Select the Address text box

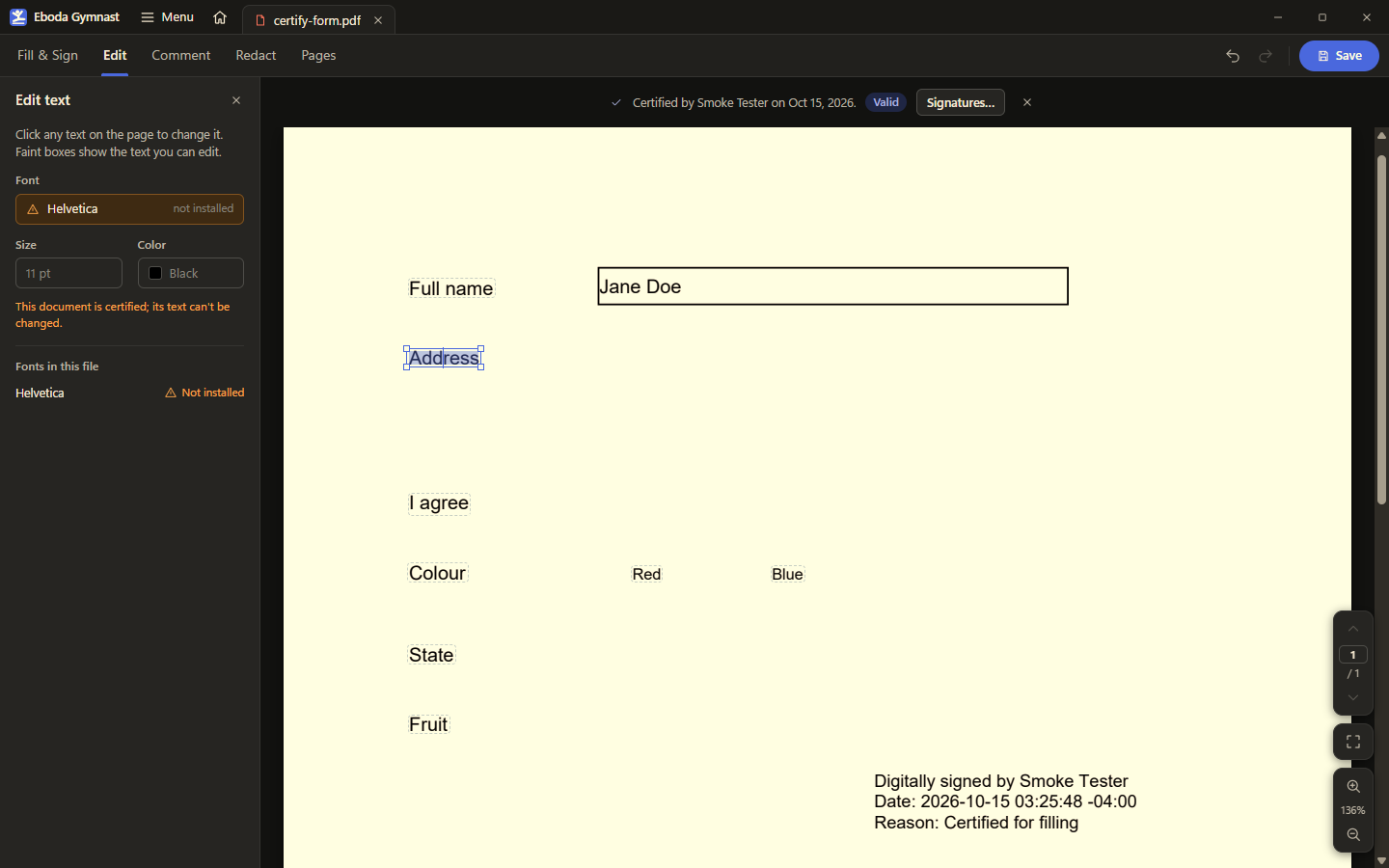[x=444, y=358]
